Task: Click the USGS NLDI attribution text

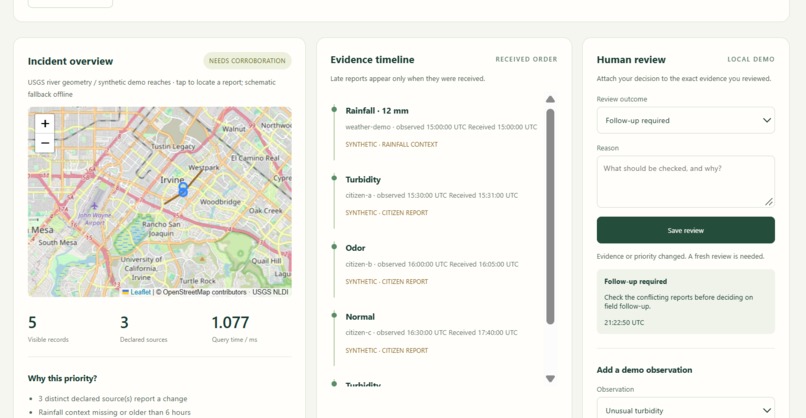Action: pyautogui.click(x=270, y=292)
